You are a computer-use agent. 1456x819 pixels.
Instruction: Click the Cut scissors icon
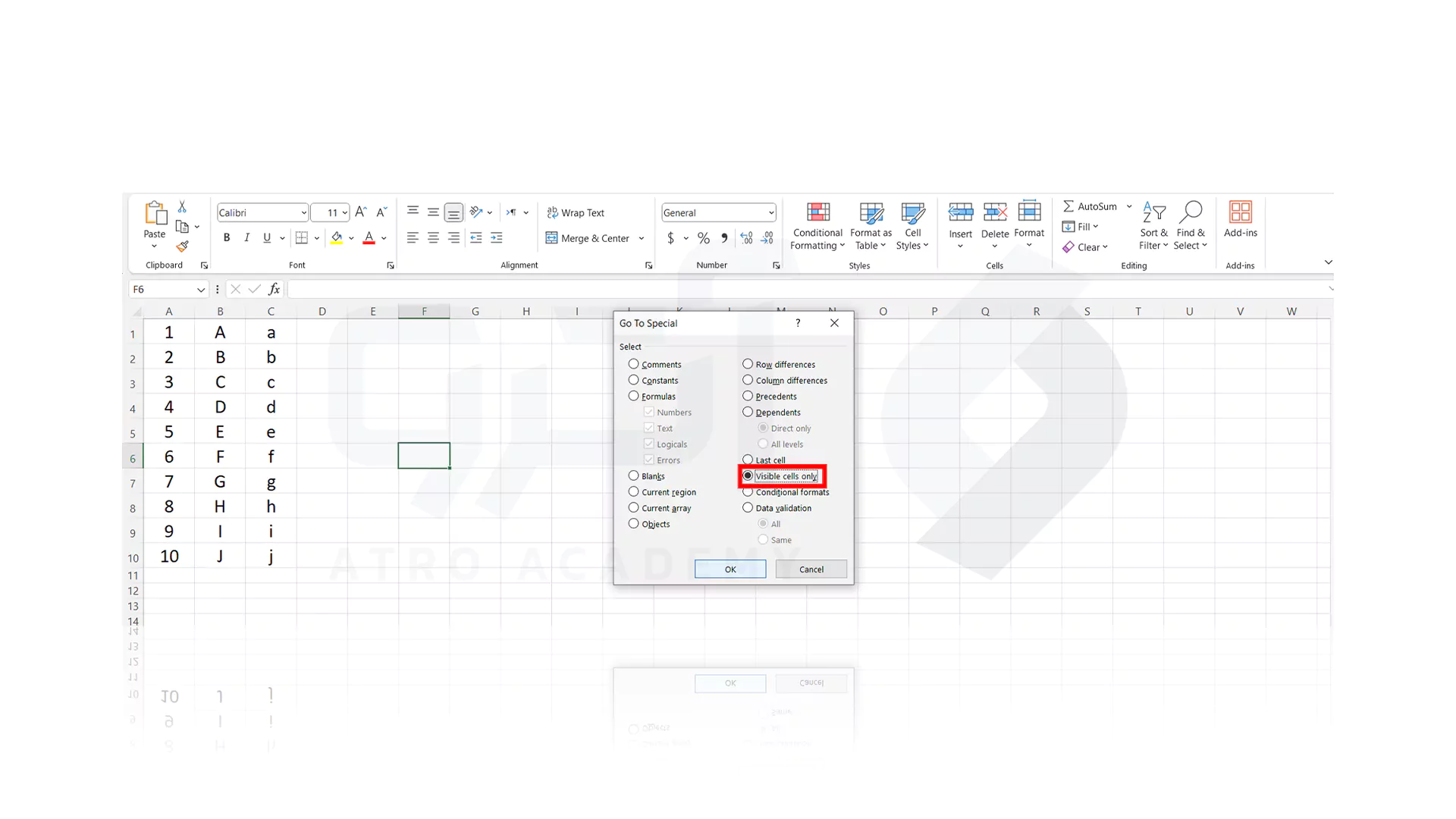[x=182, y=206]
